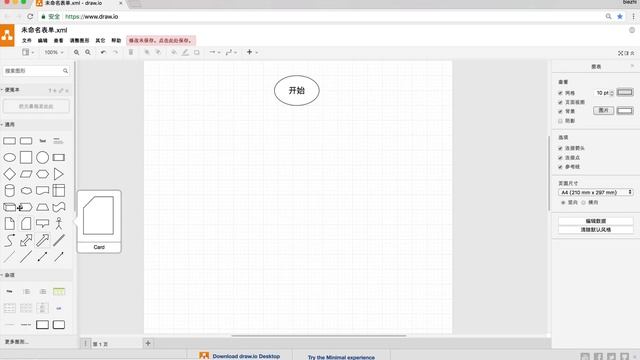Select the rounded rectangle shape
Viewport: 640px width, 360px height.
point(26,141)
